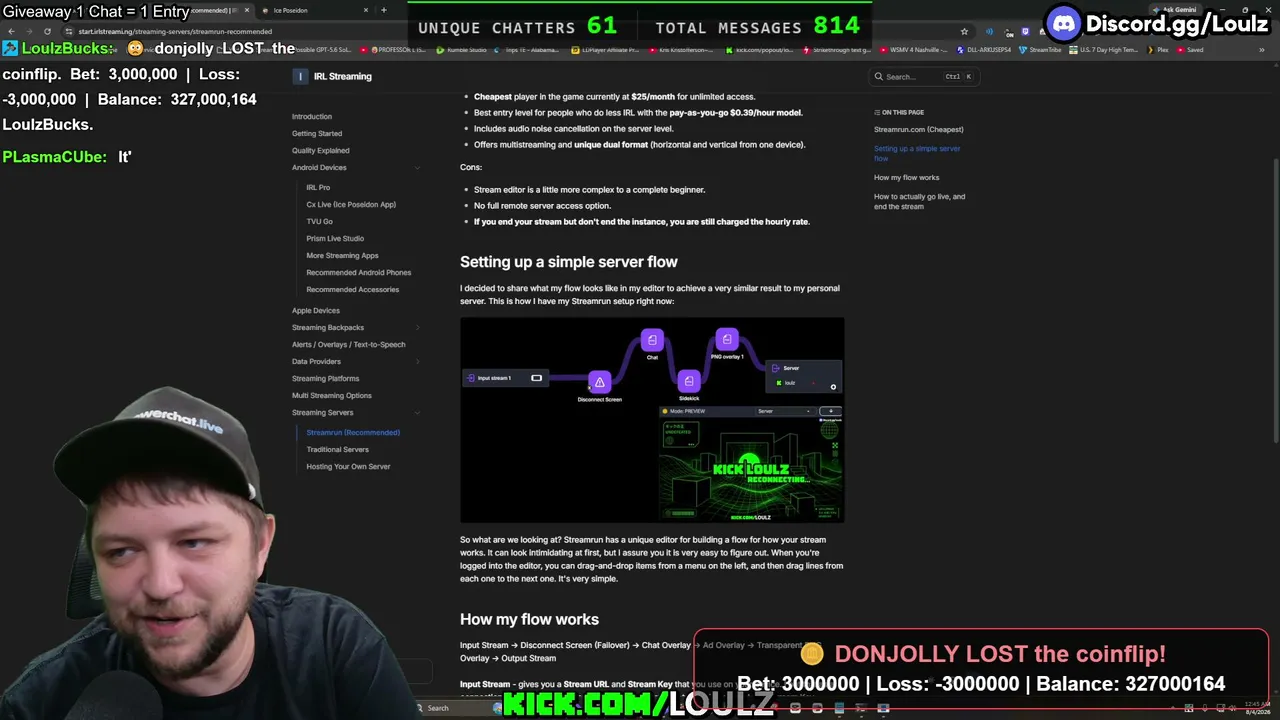Bookmark this page with the star icon
Viewport: 1280px width, 720px height.
(x=964, y=31)
